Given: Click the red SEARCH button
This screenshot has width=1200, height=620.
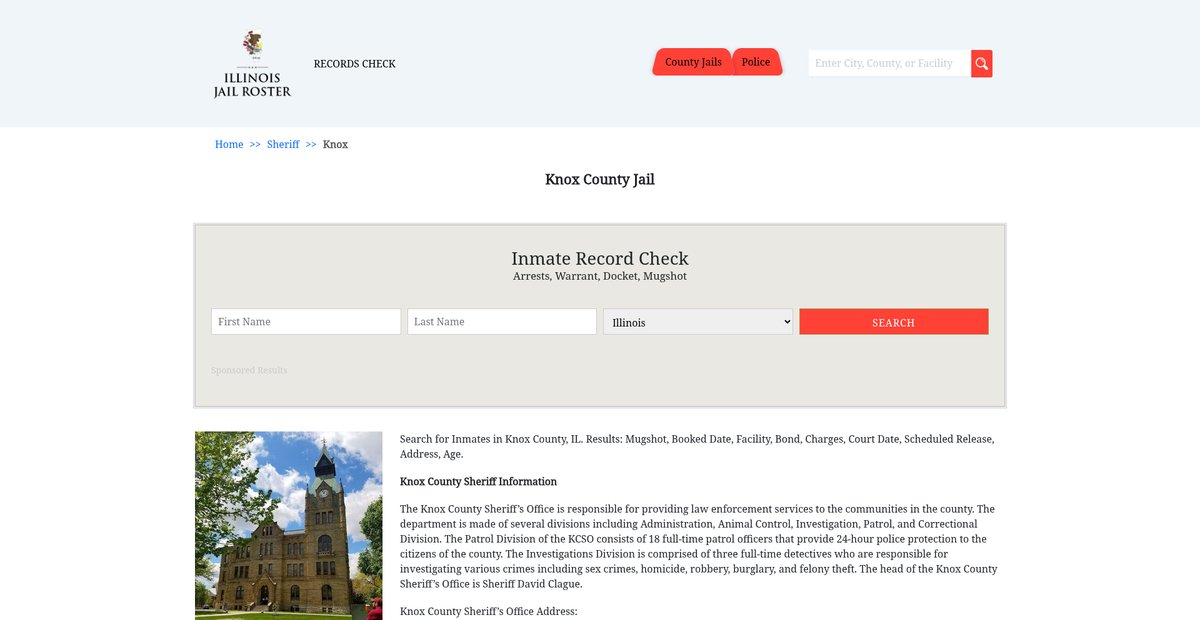Looking at the screenshot, I should tap(894, 322).
